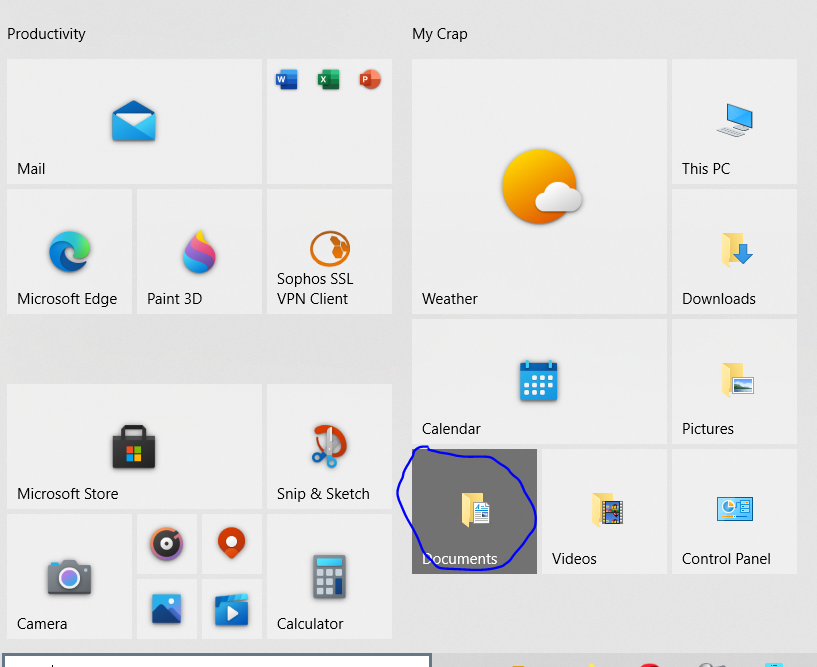Launch Word from the Office folder tile
The image size is (817, 667).
point(287,80)
